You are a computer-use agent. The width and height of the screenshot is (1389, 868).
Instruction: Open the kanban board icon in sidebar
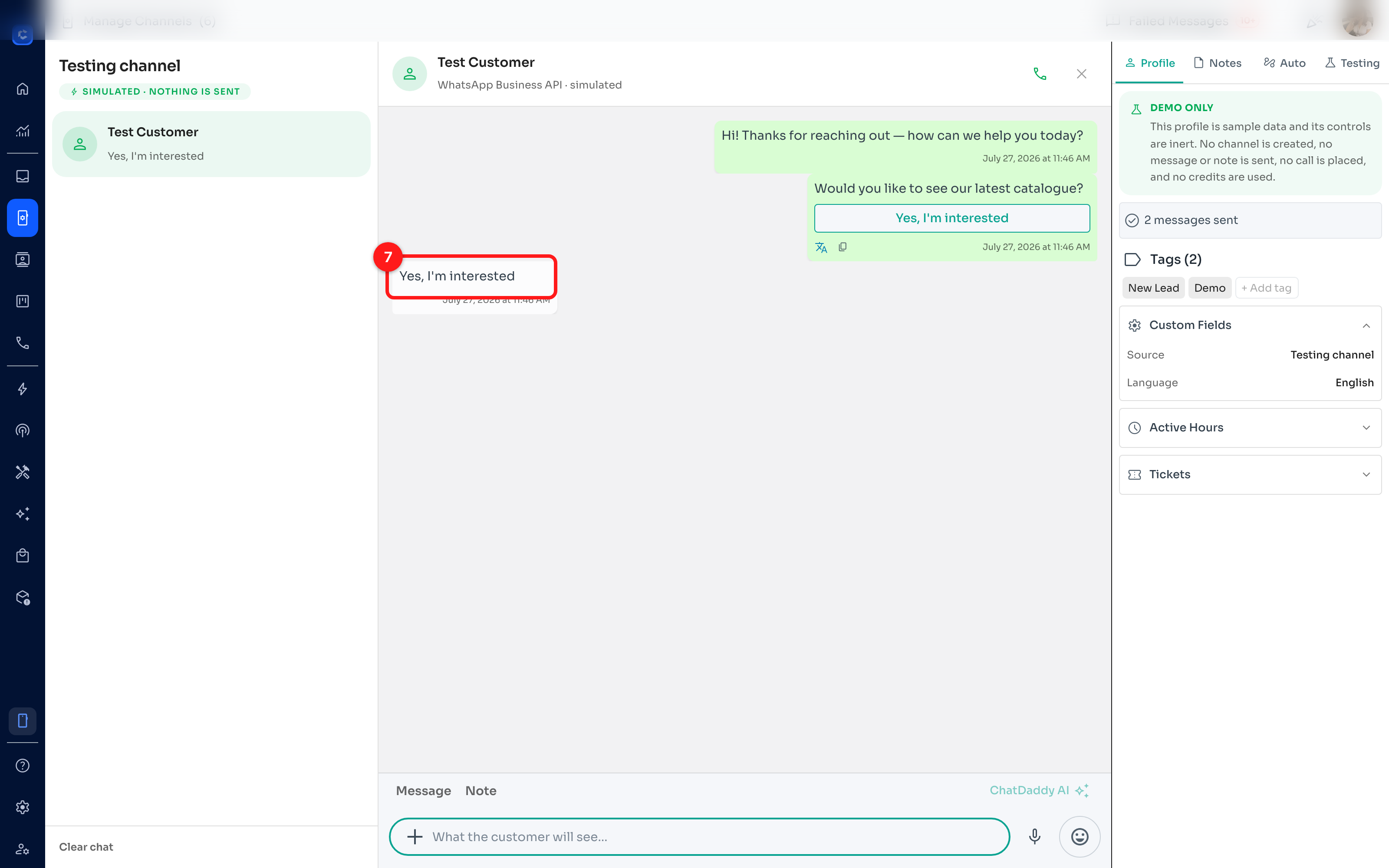(x=23, y=301)
